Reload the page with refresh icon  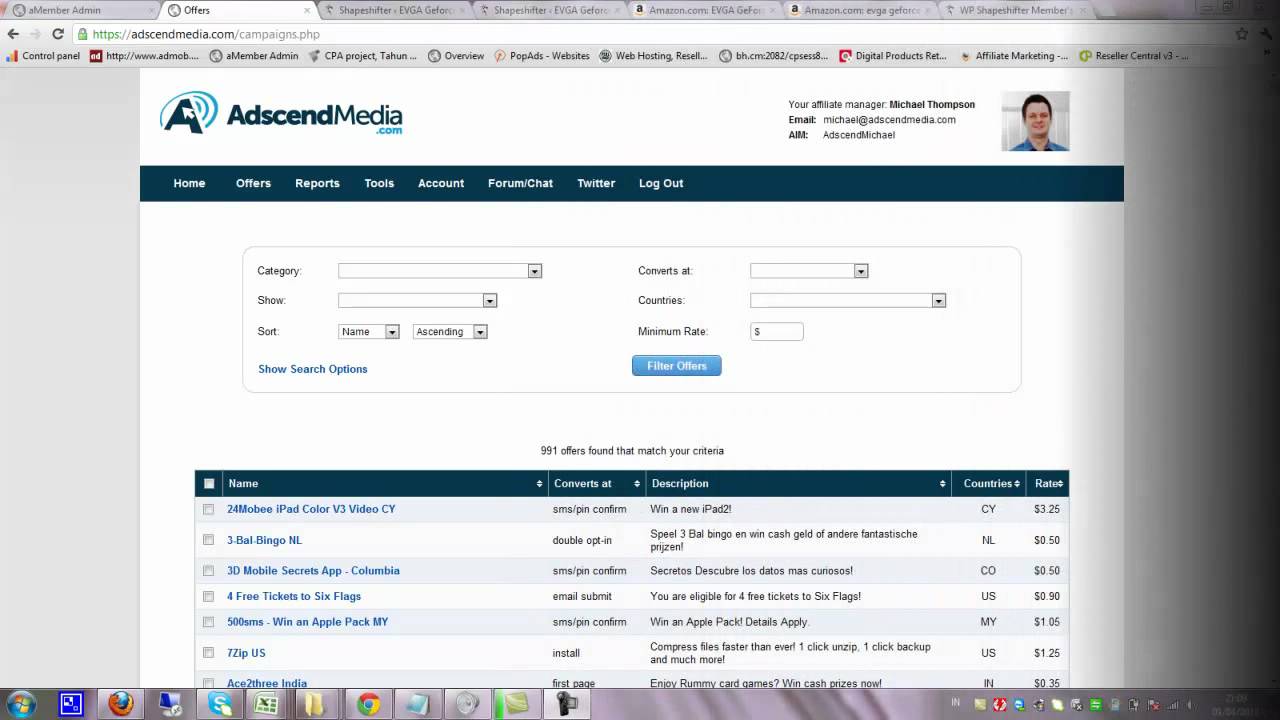pos(58,34)
